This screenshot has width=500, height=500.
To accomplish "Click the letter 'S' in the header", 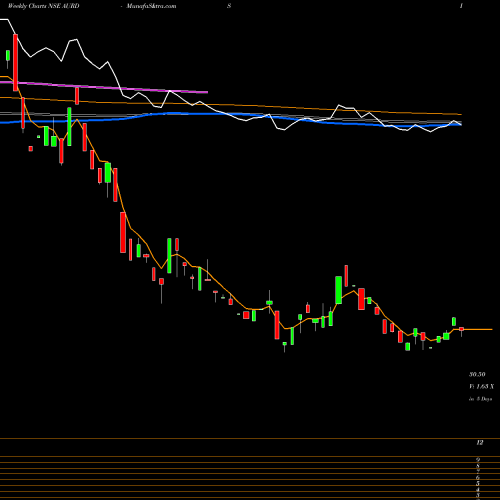I will pos(229,6).
